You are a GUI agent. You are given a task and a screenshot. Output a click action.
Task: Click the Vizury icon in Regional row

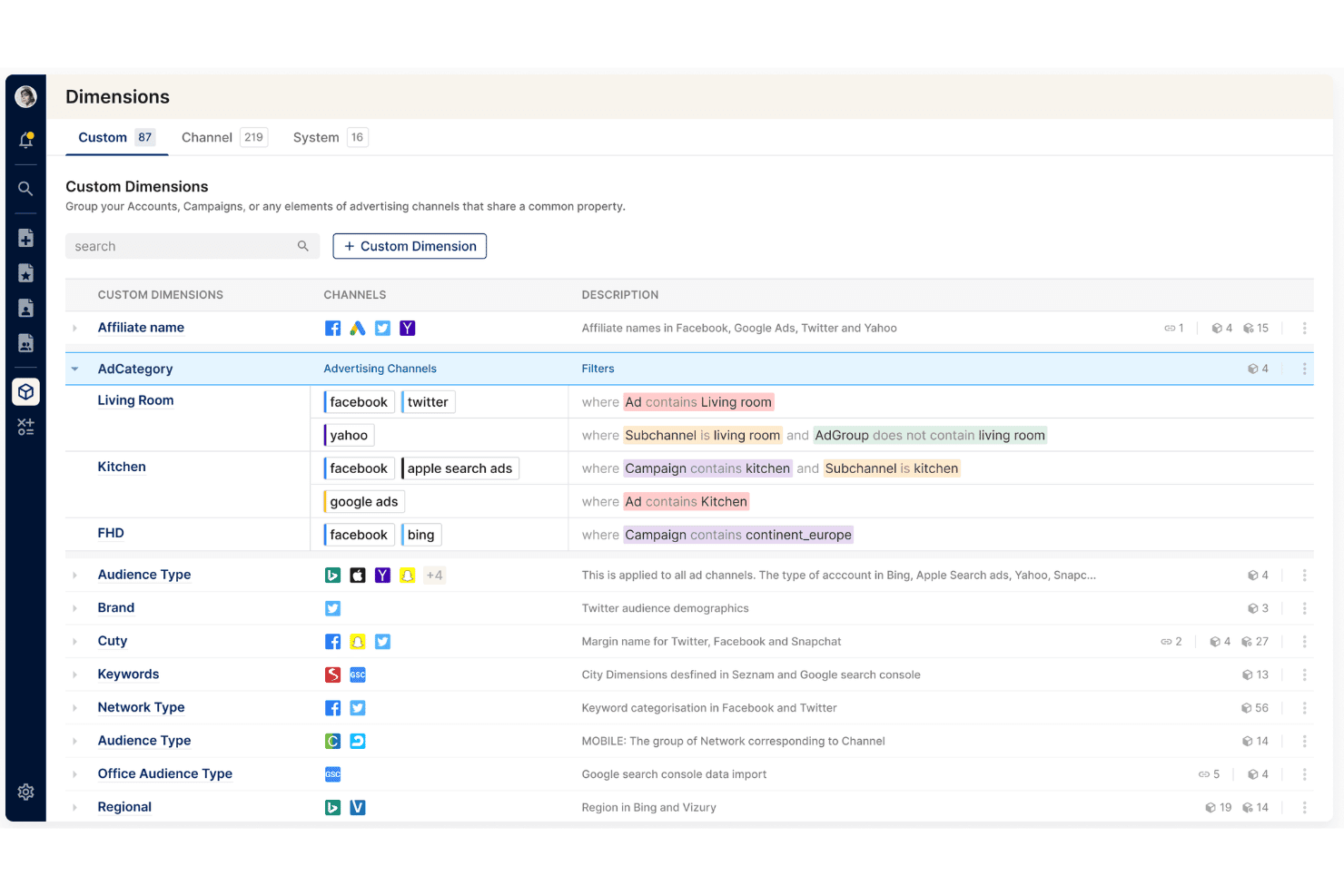pyautogui.click(x=358, y=807)
